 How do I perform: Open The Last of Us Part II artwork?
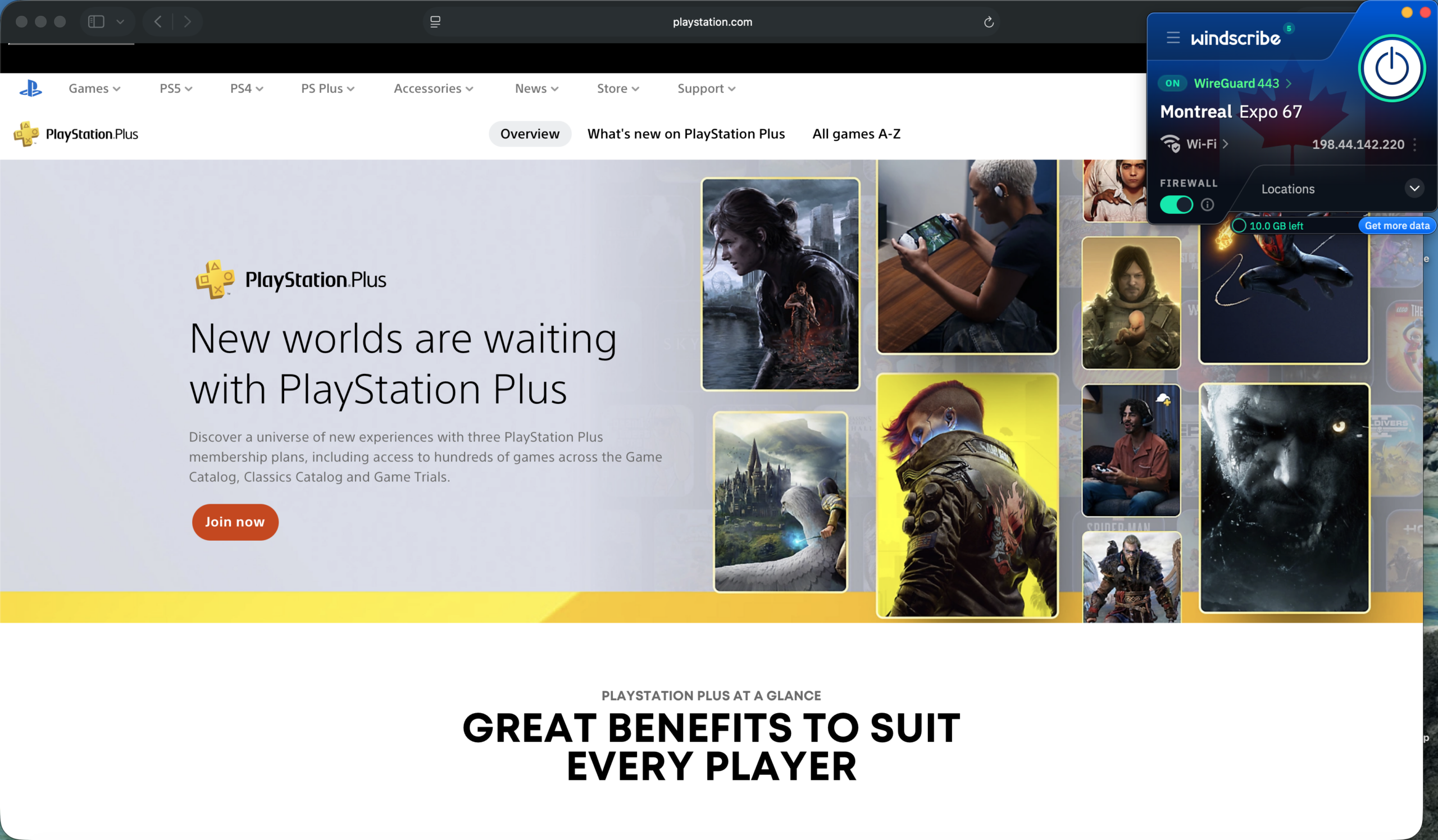(781, 284)
